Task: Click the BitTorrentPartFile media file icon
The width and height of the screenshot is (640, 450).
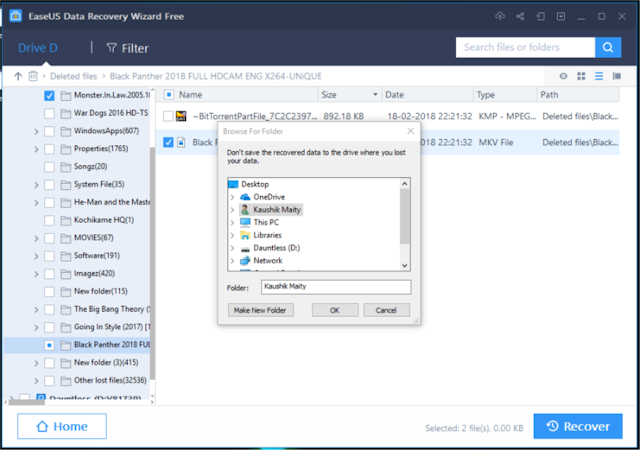Action: 181,116
